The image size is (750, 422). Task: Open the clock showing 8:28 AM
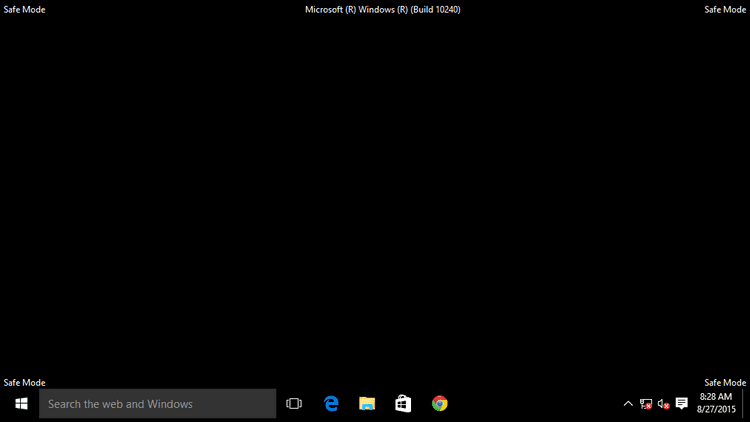click(716, 403)
